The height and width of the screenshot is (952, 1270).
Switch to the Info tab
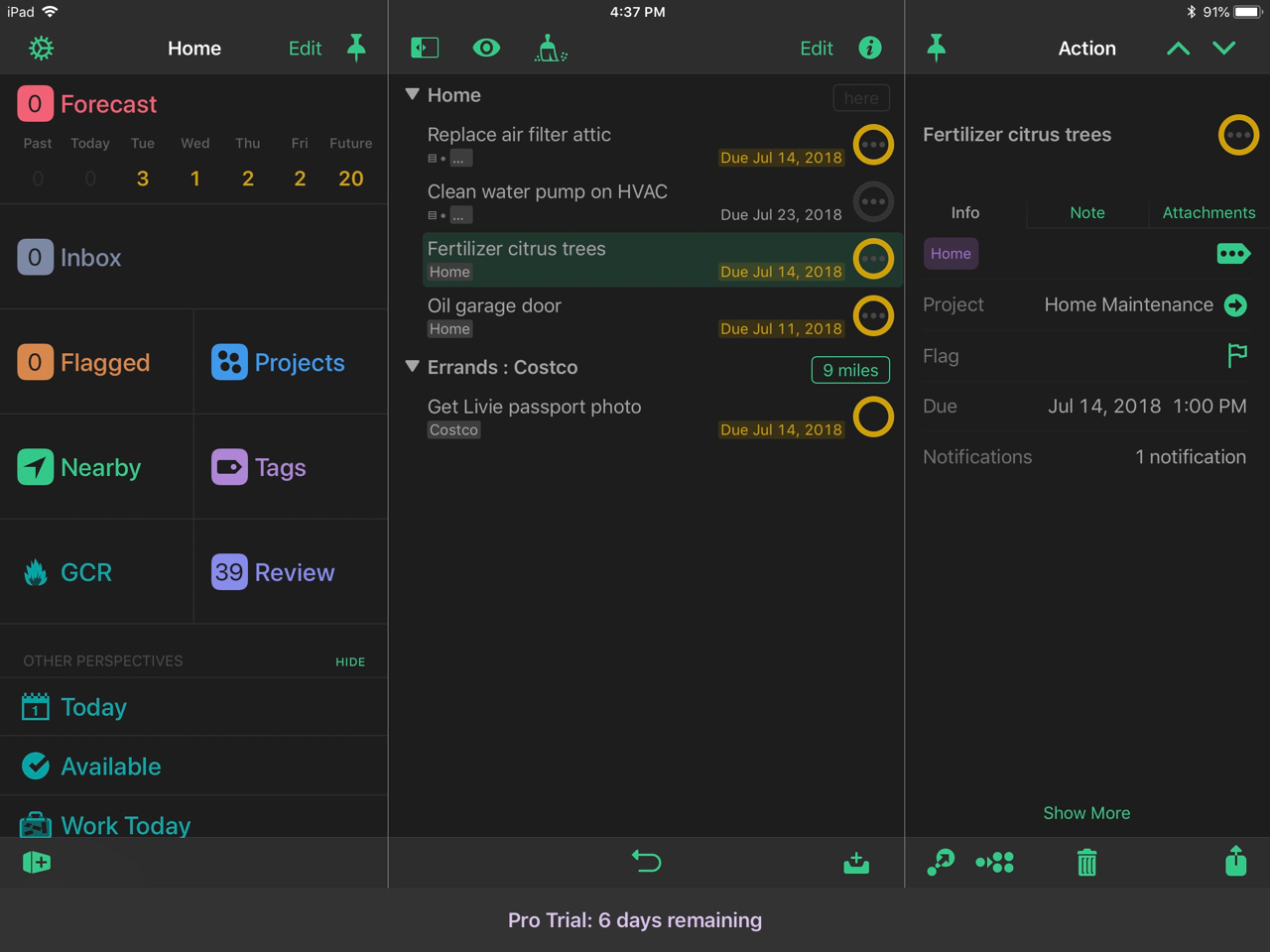[965, 212]
